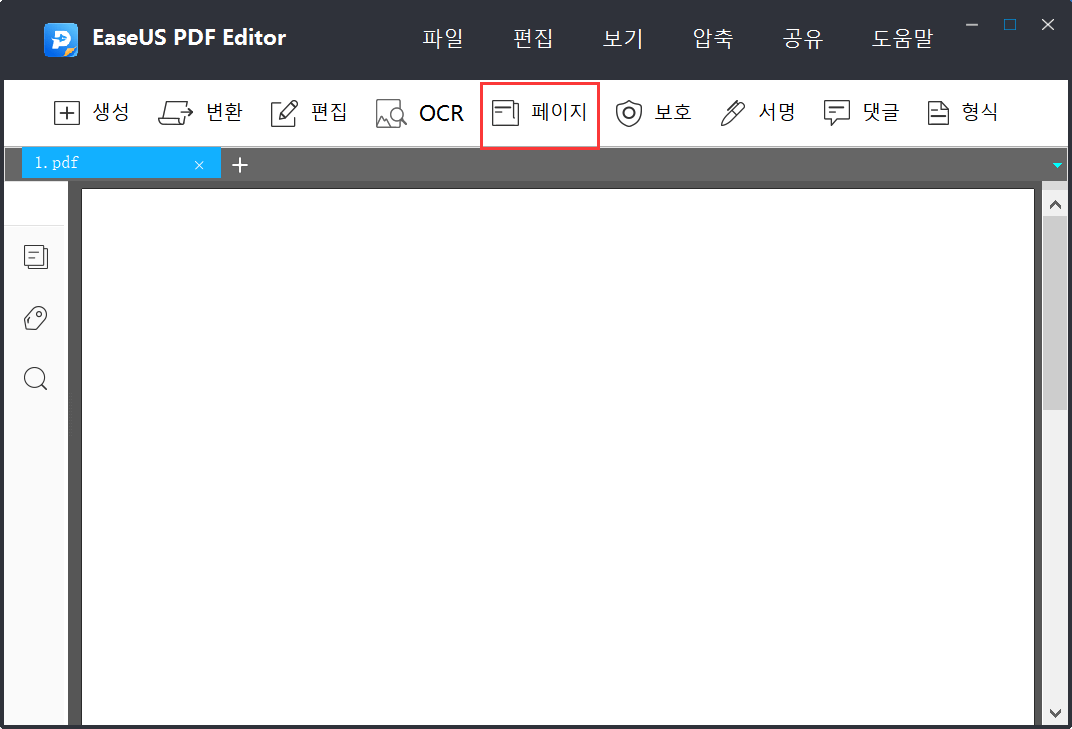Open the 댓글 (Comment) tool

click(x=861, y=113)
